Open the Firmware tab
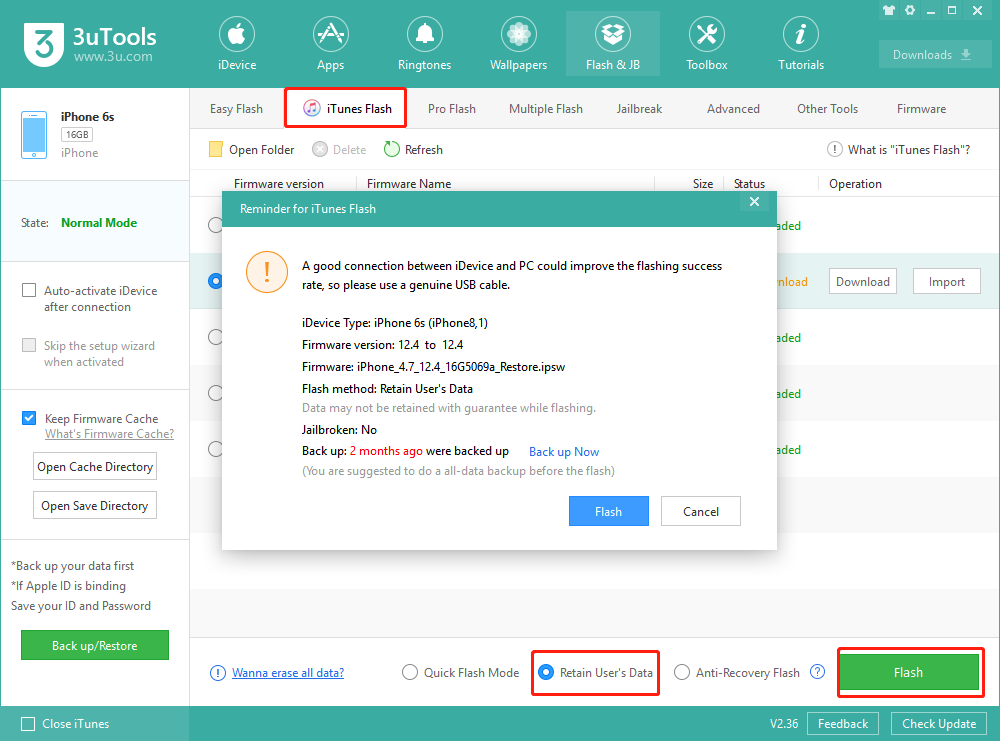This screenshot has height=741, width=1000. point(921,109)
